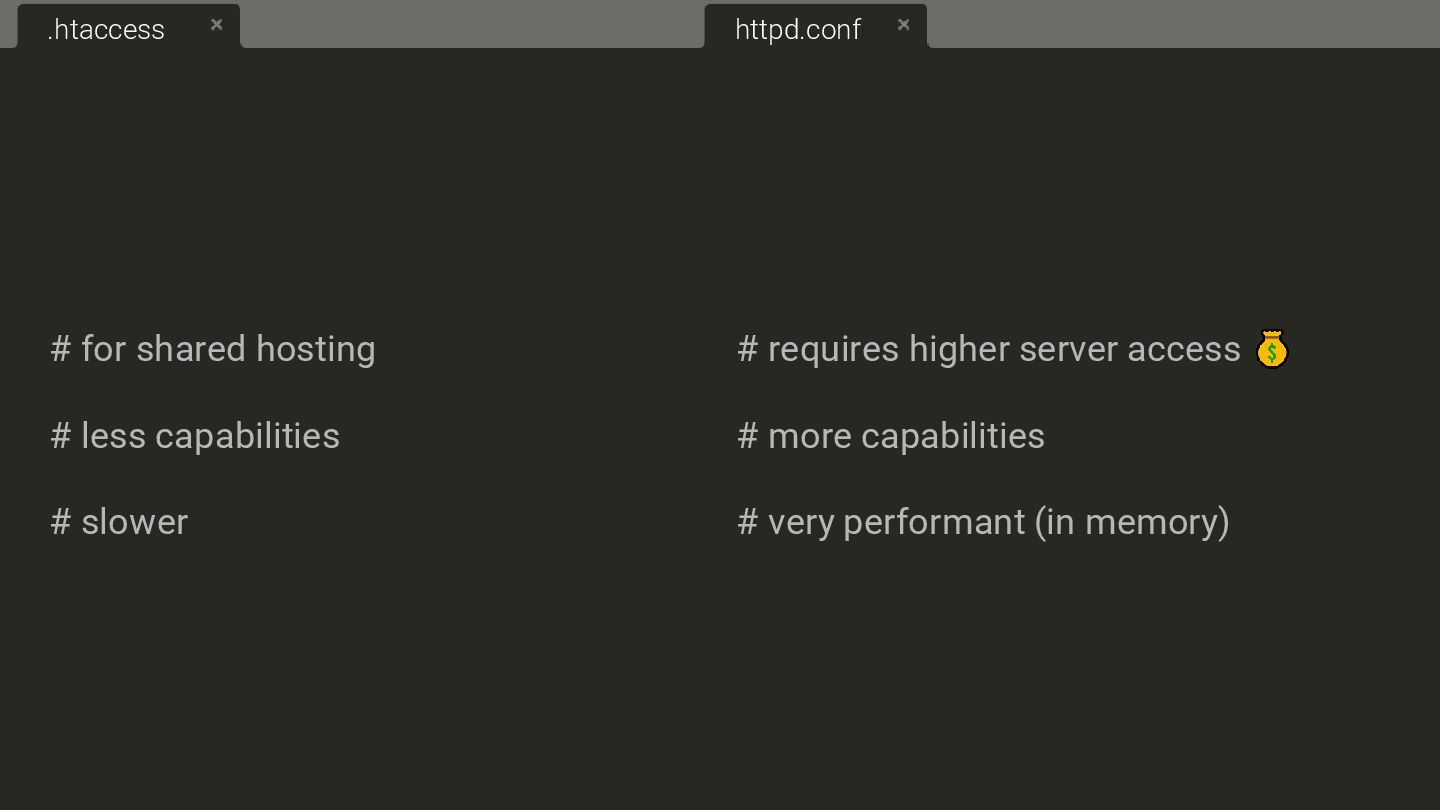
Task: Click the money bag emoji
Action: click(1271, 349)
